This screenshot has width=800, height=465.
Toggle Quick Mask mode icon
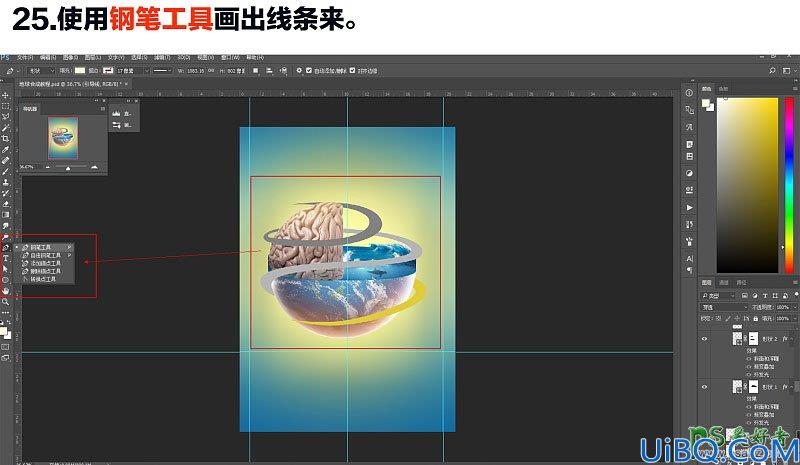(x=6, y=347)
